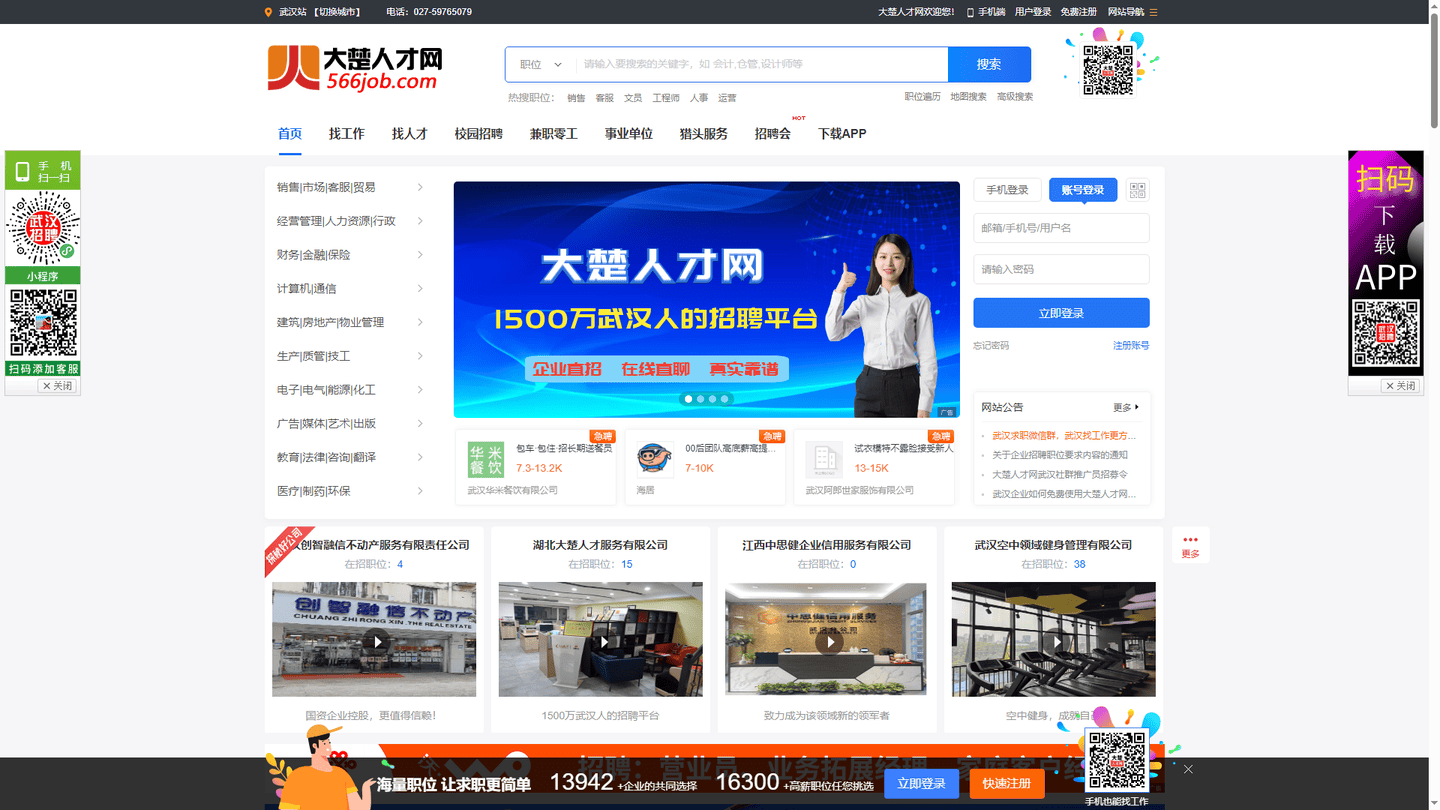Click the 扫码添加客服 QR code

click(42, 323)
